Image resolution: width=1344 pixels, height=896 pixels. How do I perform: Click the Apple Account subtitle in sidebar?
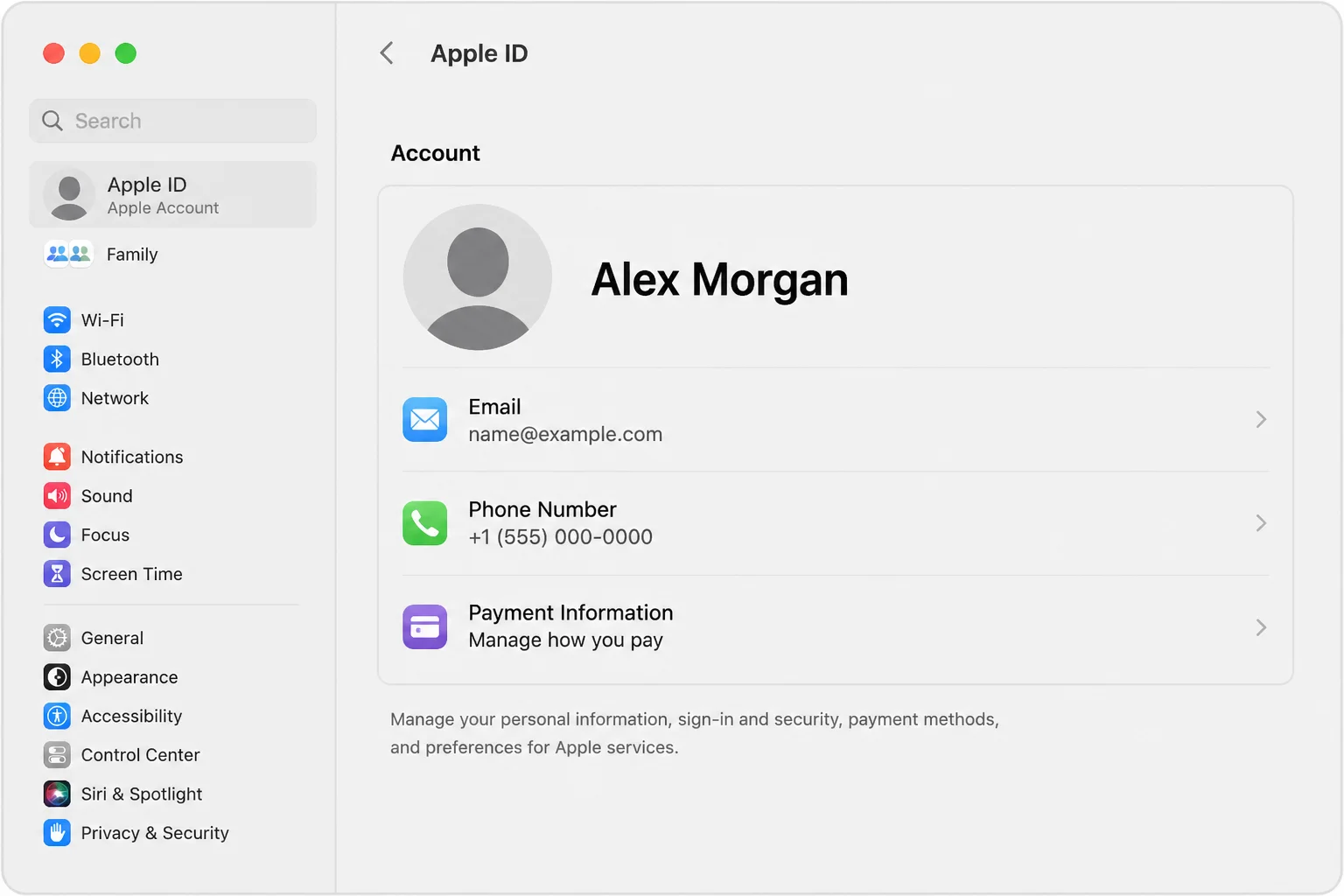163,208
